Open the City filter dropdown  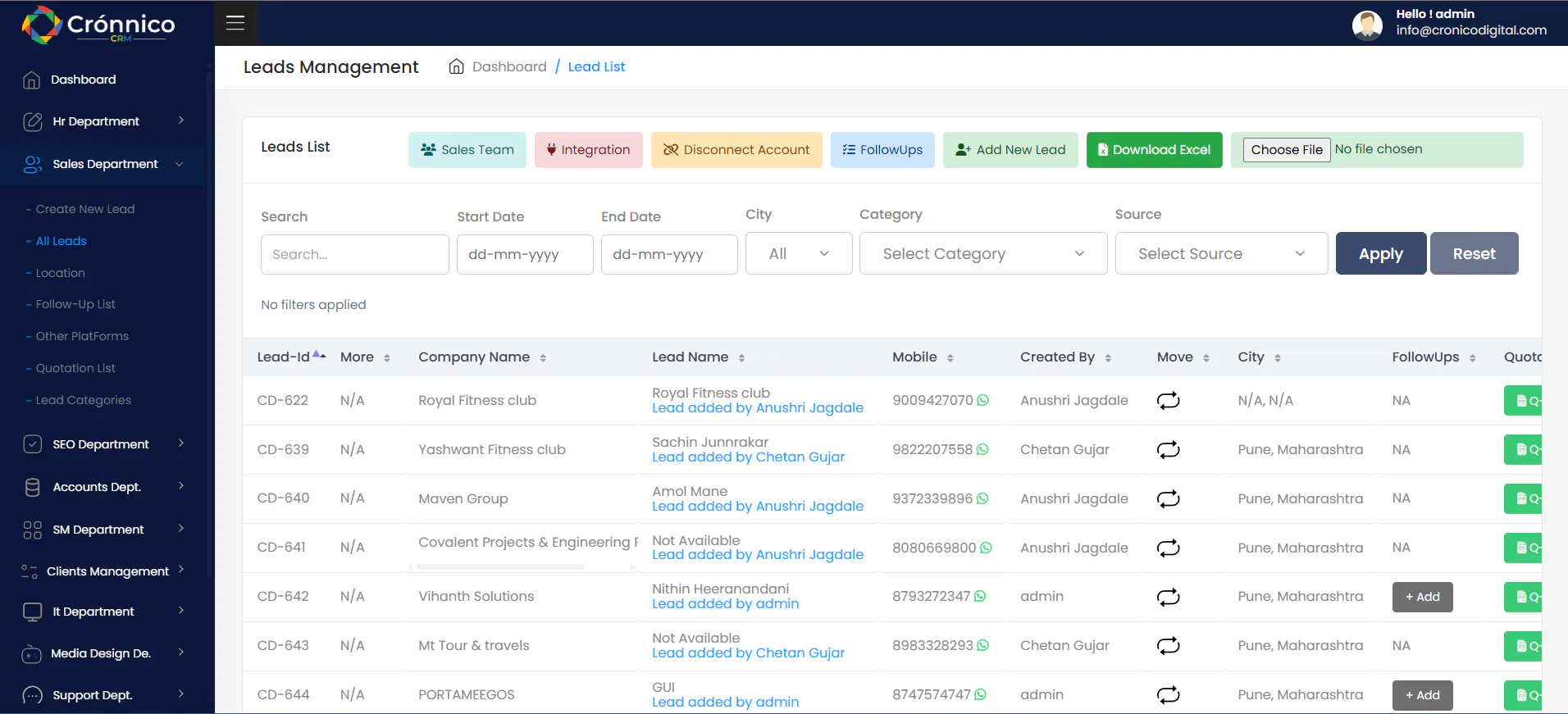click(799, 253)
